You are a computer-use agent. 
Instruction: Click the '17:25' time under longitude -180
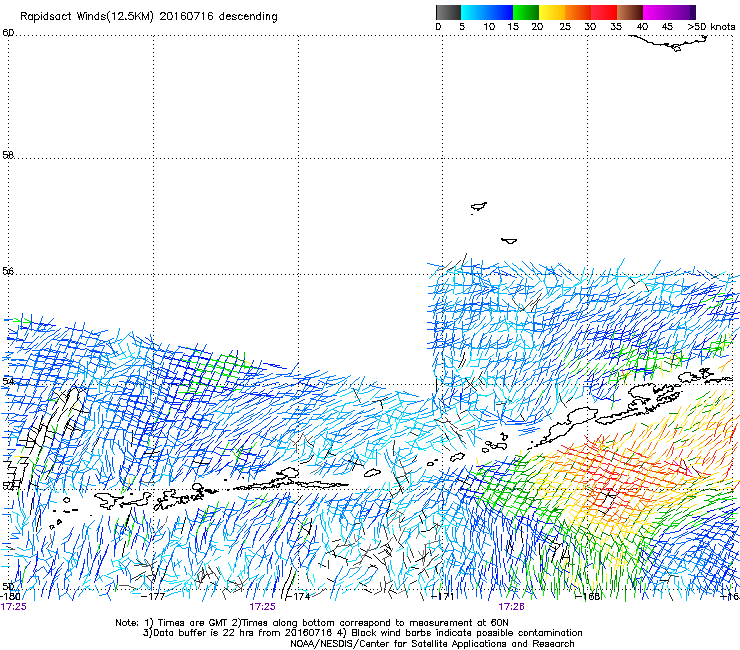tap(13, 607)
